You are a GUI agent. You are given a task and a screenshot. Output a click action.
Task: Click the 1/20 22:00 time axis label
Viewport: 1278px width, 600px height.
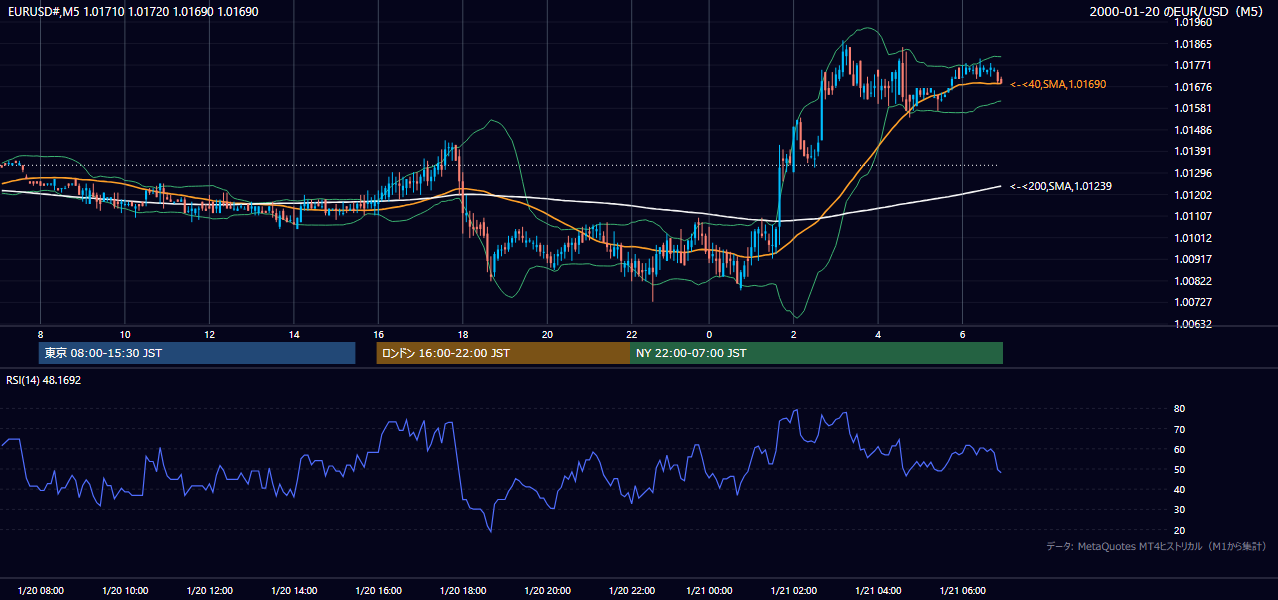point(632,591)
